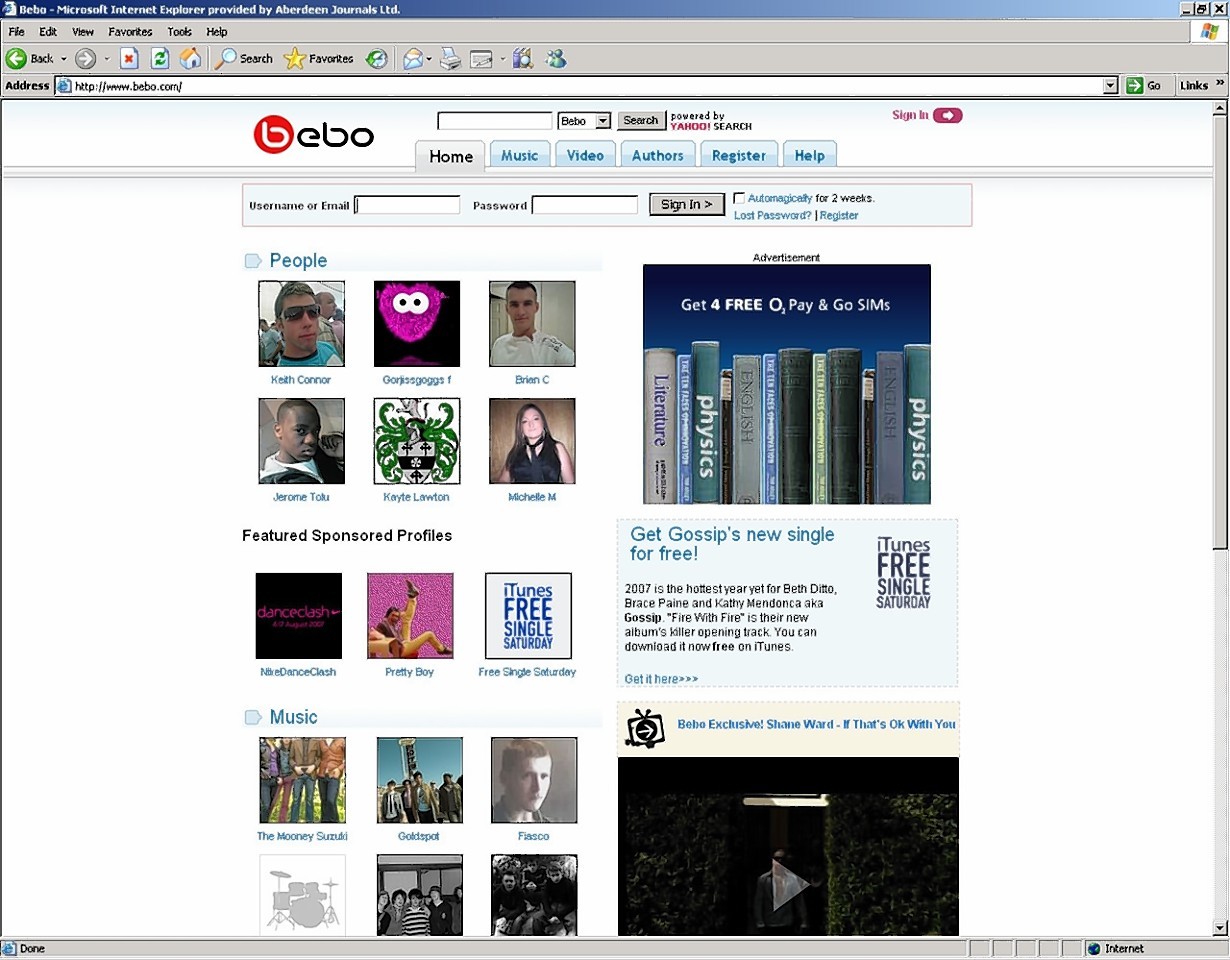Click the Research books icon
This screenshot has width=1230, height=960.
pyautogui.click(x=523, y=59)
